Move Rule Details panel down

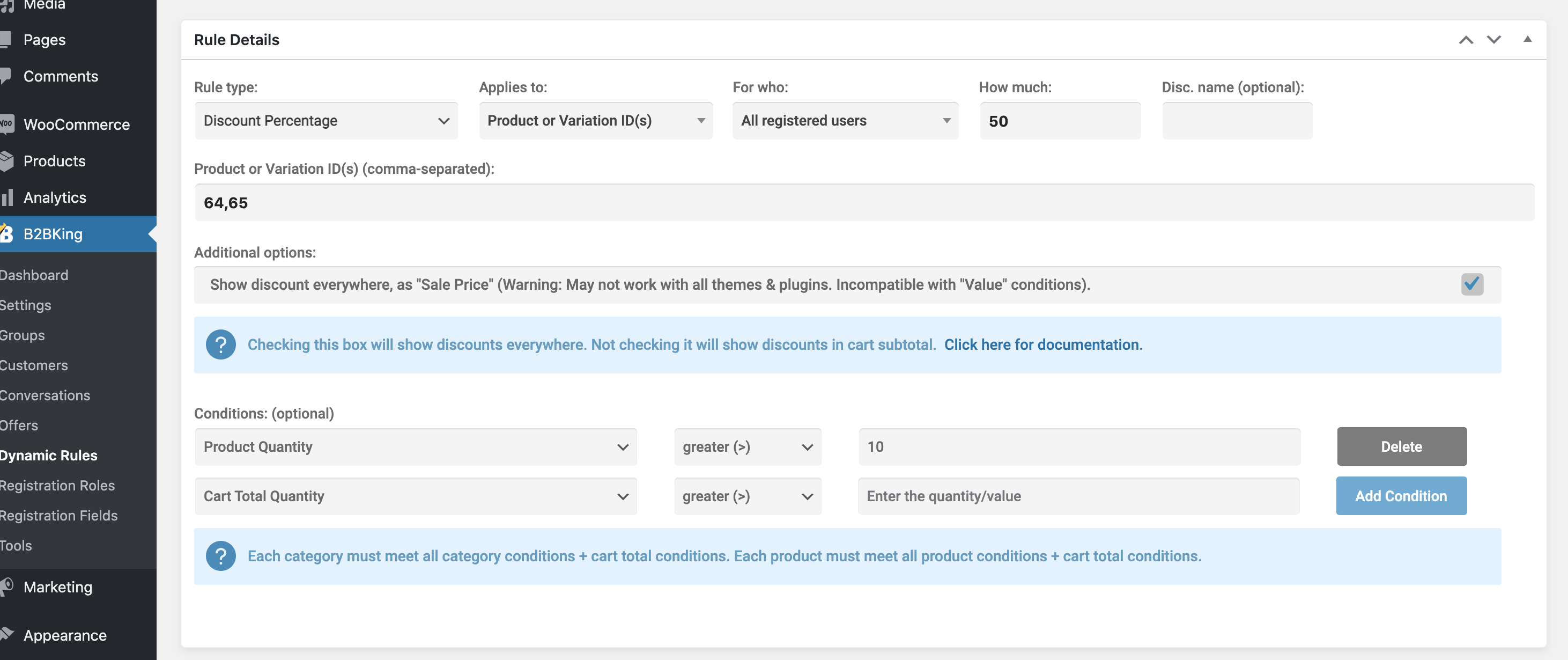(1494, 40)
